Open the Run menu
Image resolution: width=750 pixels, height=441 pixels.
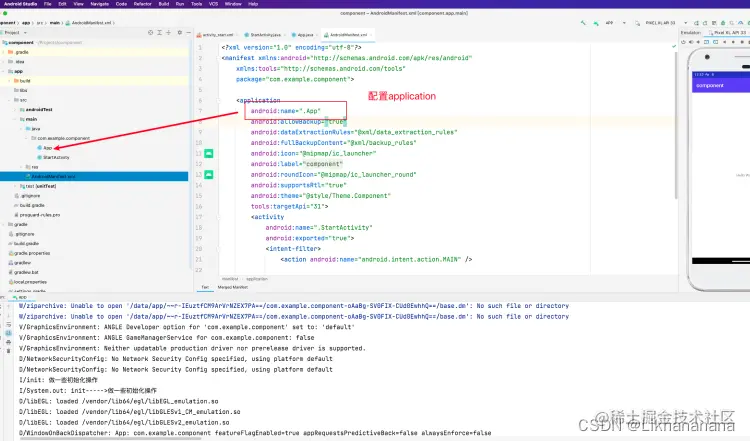coord(180,4)
